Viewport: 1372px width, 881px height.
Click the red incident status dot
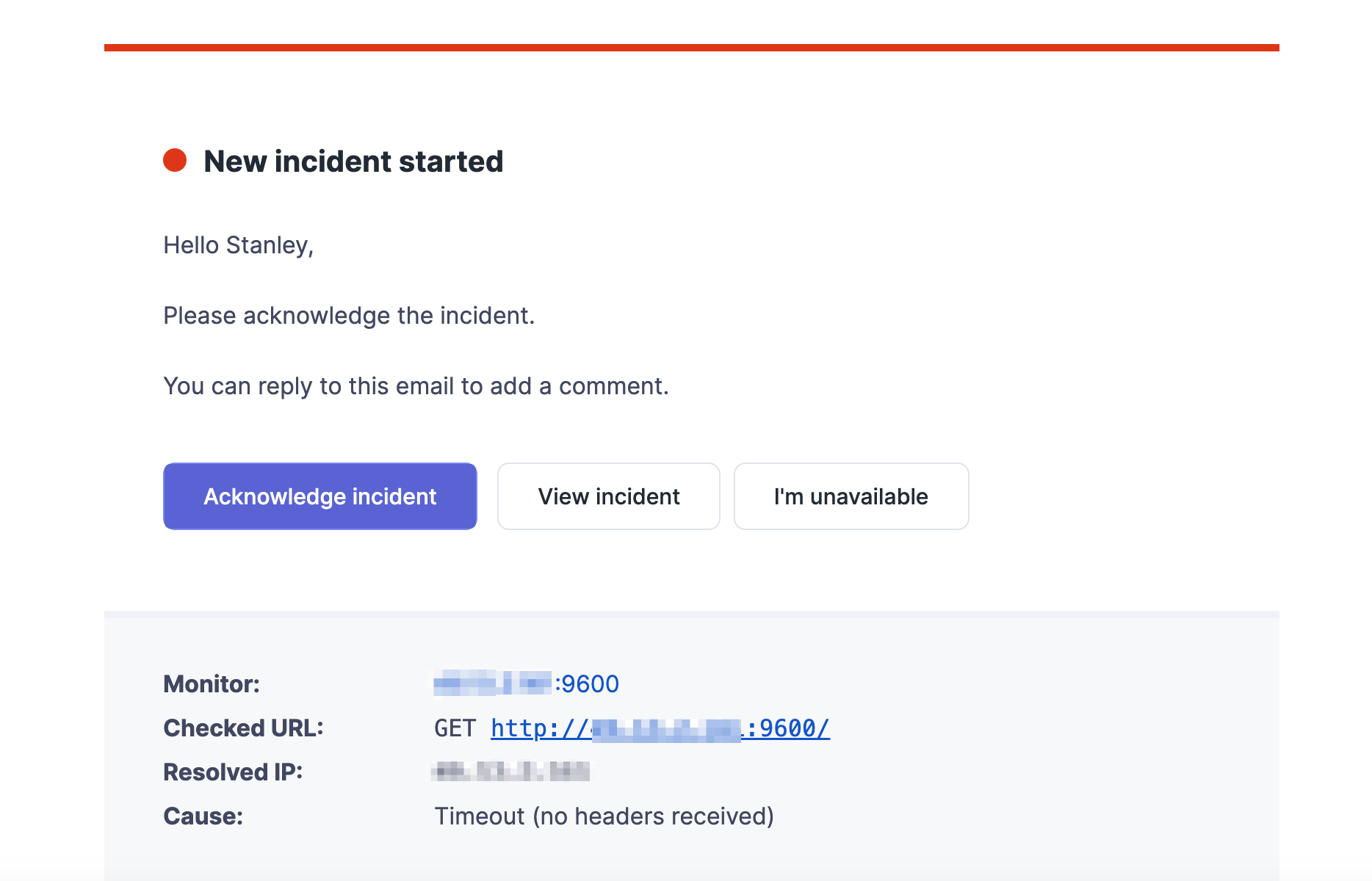coord(175,160)
